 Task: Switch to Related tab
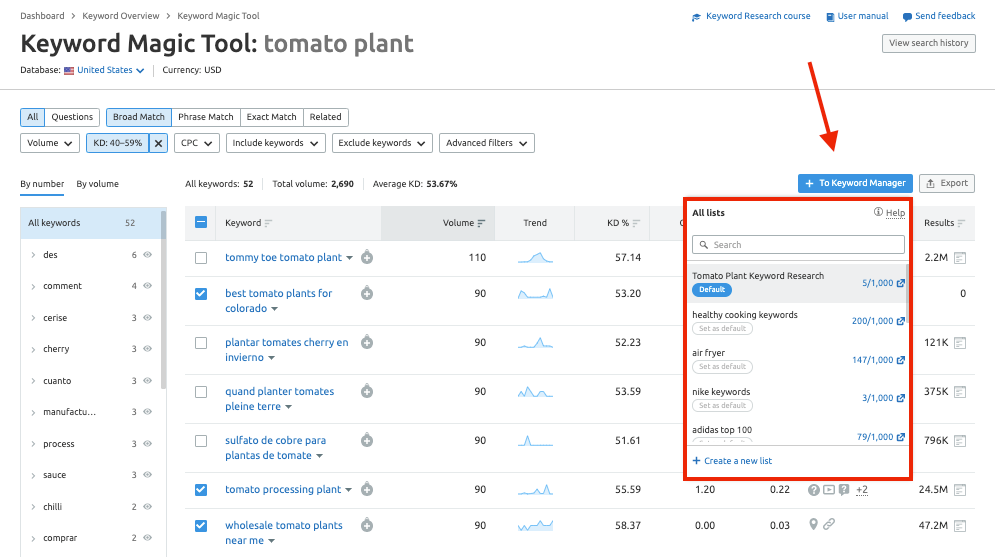(326, 117)
